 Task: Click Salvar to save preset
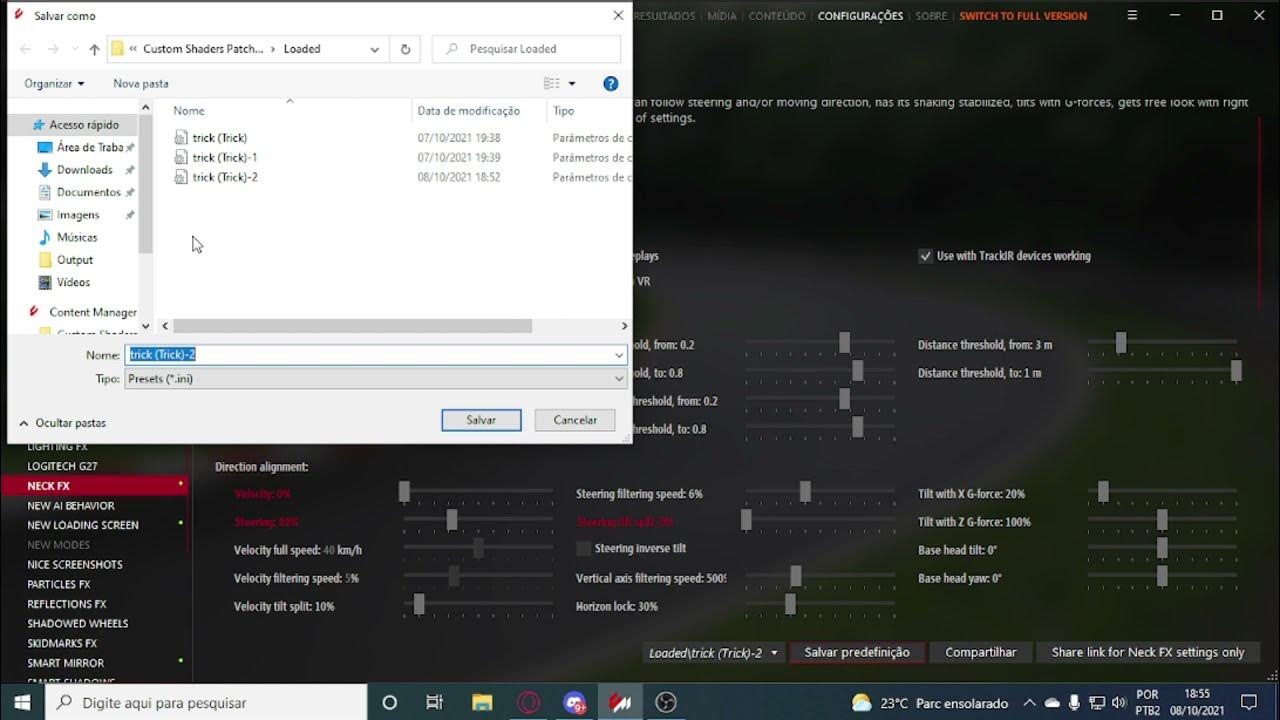point(481,420)
